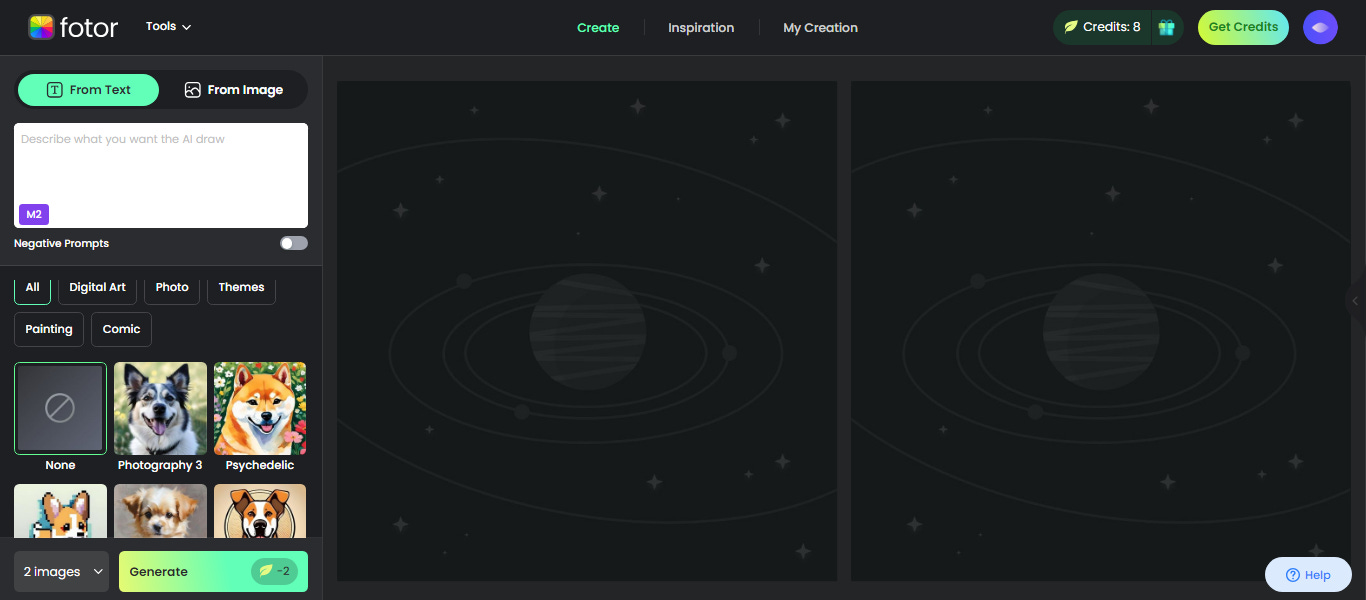
Task: Open the Tools dropdown menu
Action: click(x=168, y=27)
